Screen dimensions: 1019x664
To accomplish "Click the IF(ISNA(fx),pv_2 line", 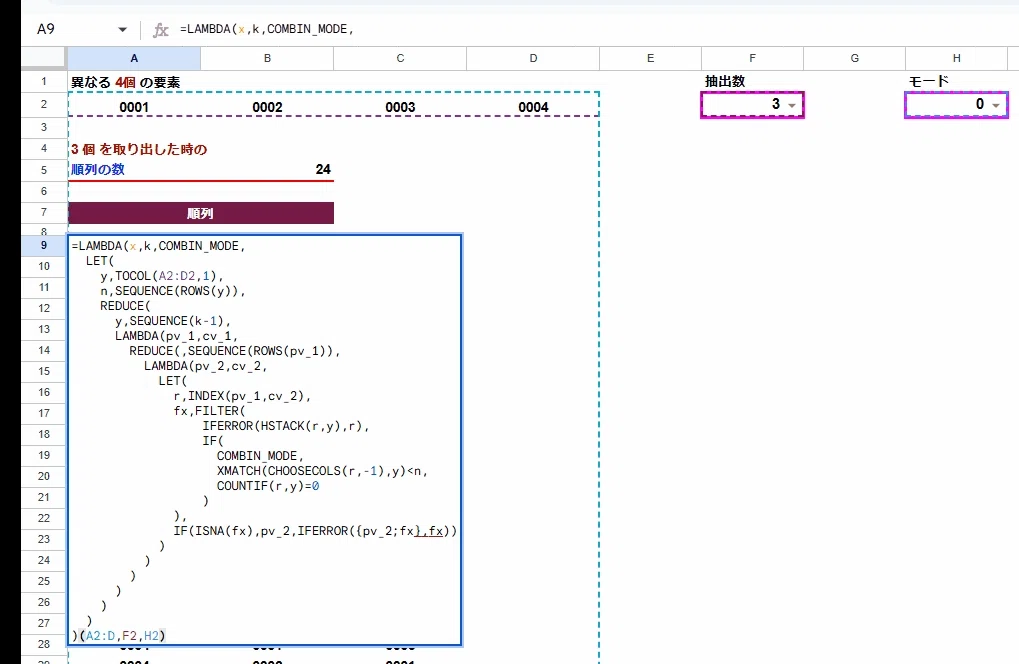I will tap(315, 531).
